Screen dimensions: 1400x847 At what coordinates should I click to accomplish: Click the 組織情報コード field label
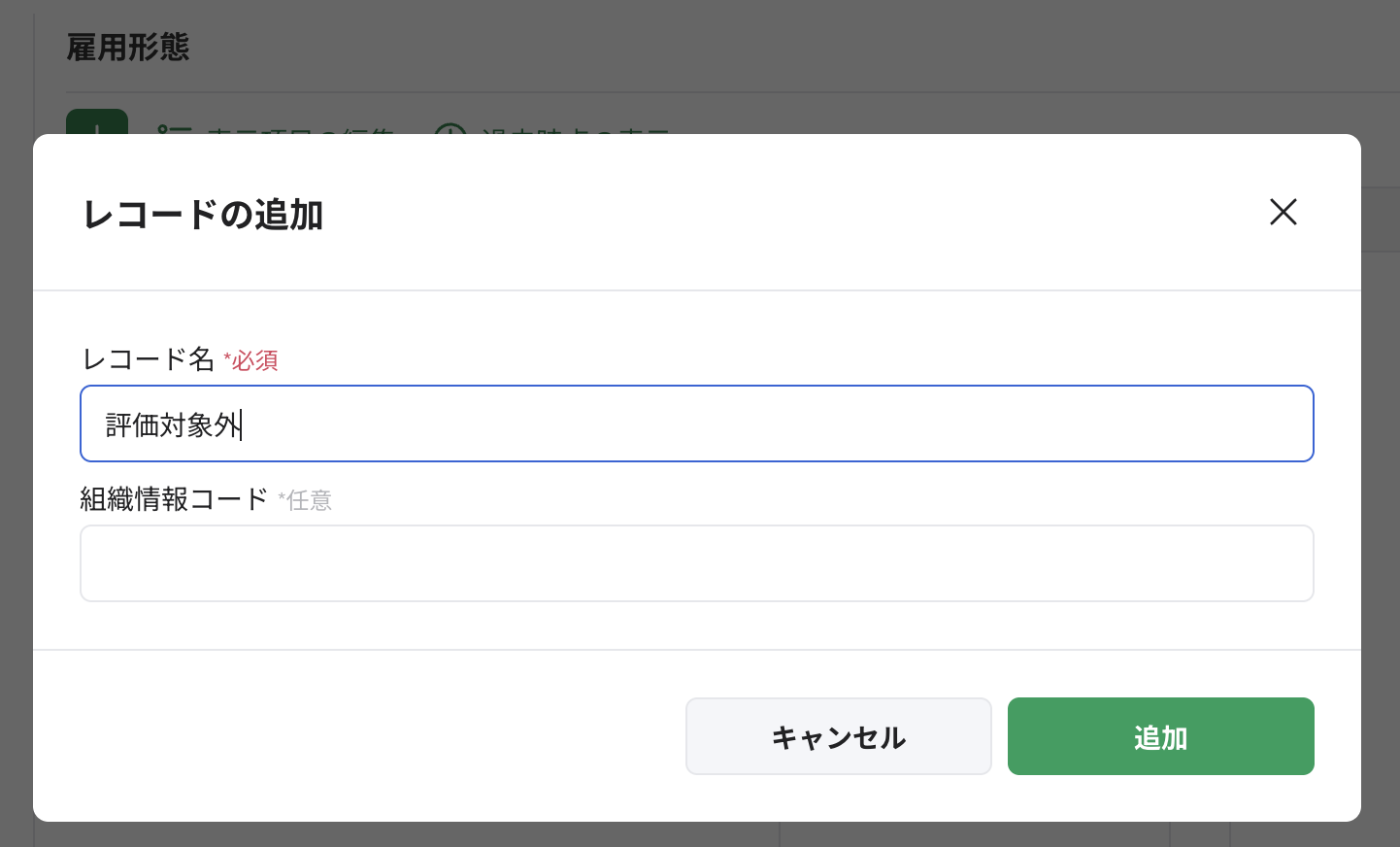174,499
